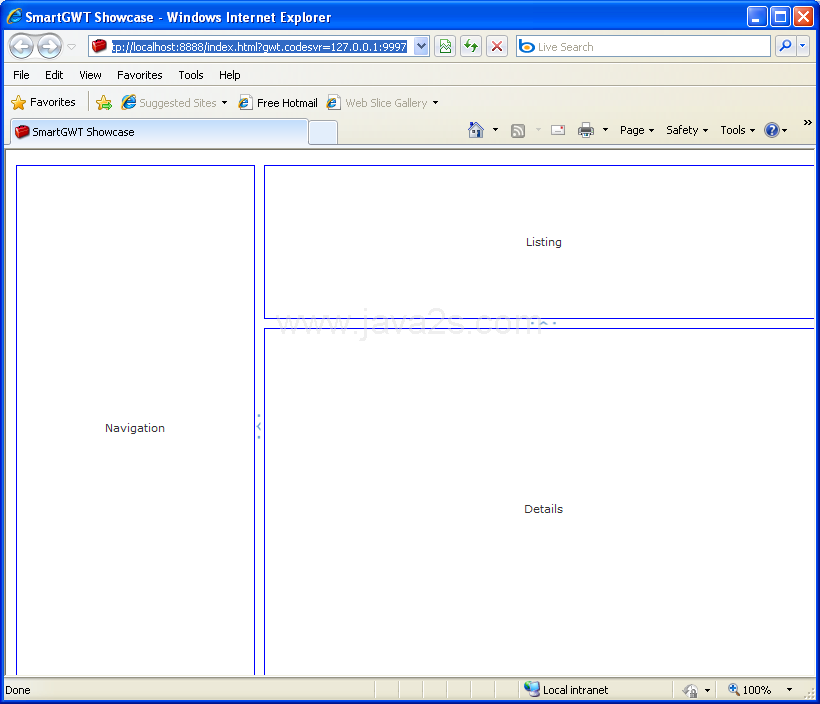820x704 pixels.
Task: Open the Web Slice Gallery link
Action: click(x=377, y=103)
